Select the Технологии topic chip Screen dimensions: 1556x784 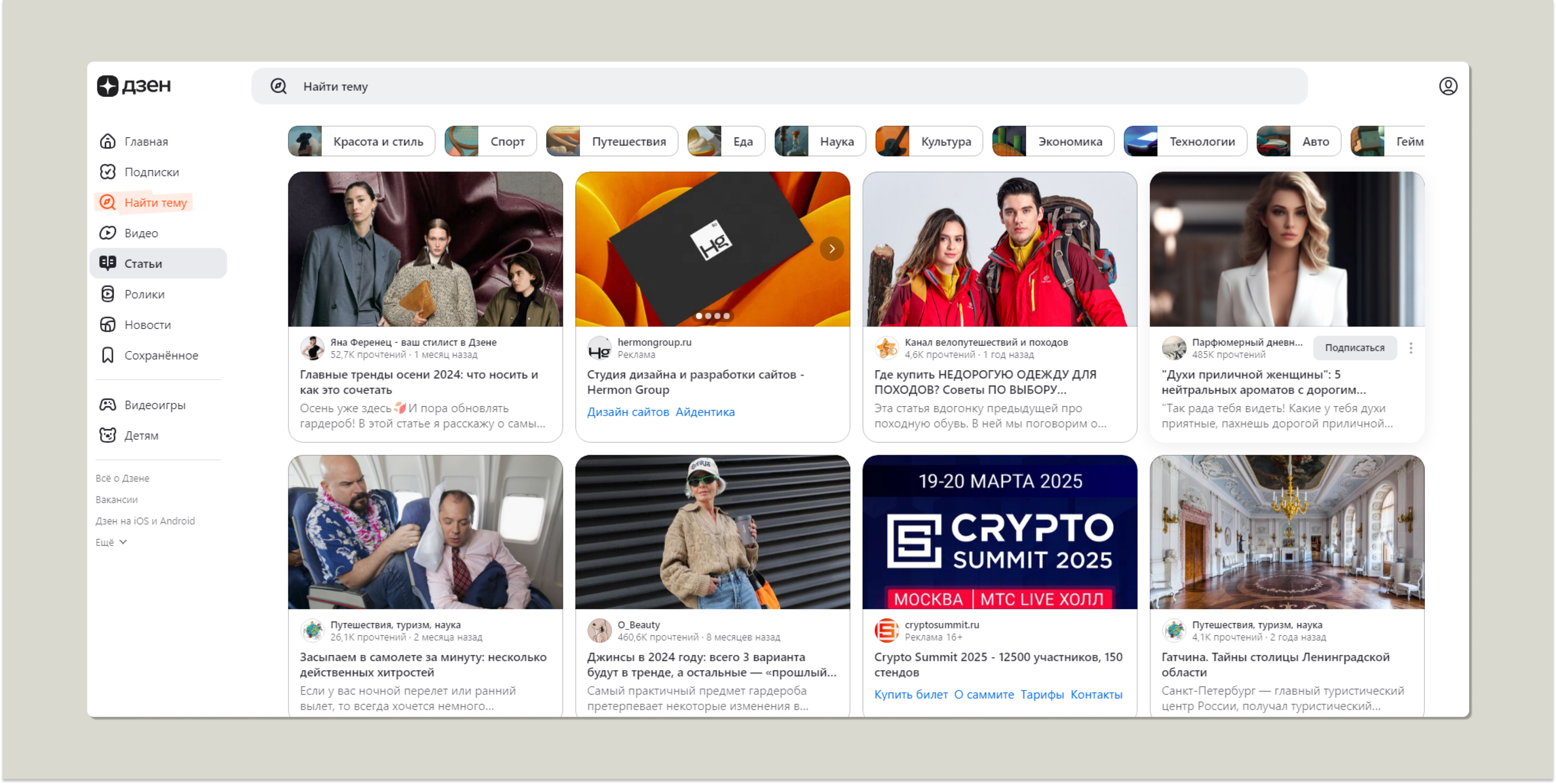tap(1185, 141)
